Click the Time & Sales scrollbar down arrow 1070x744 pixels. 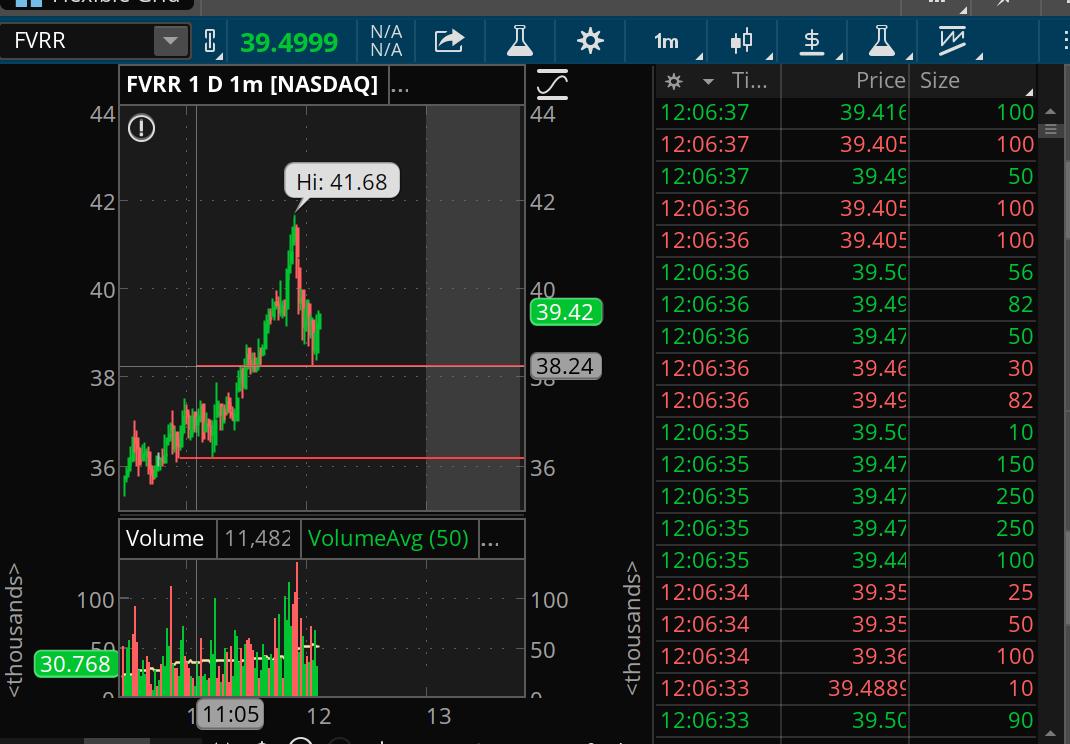pos(1050,734)
